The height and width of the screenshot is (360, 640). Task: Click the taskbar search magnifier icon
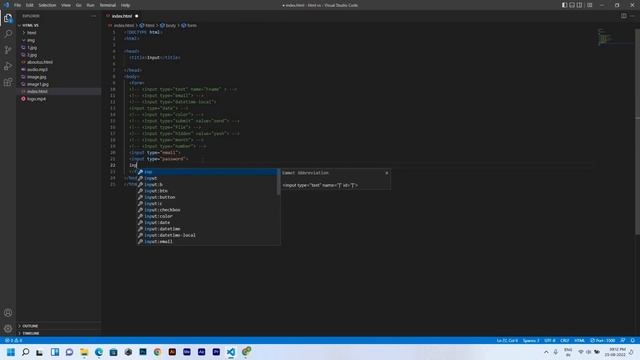25,352
